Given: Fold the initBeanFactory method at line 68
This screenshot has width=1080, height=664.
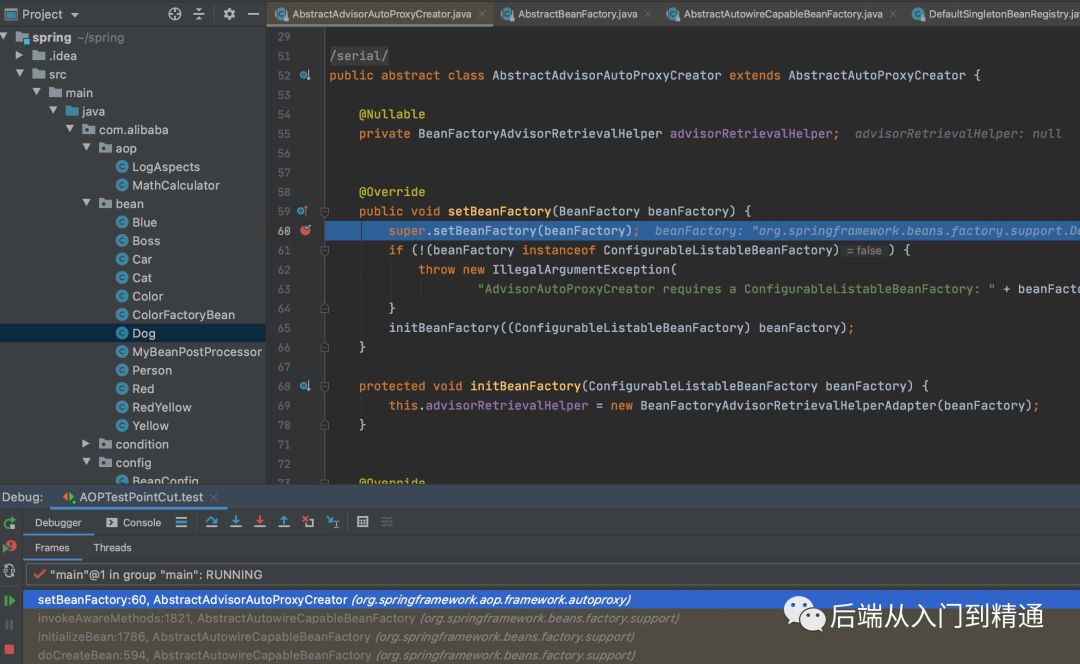Looking at the screenshot, I should point(324,386).
